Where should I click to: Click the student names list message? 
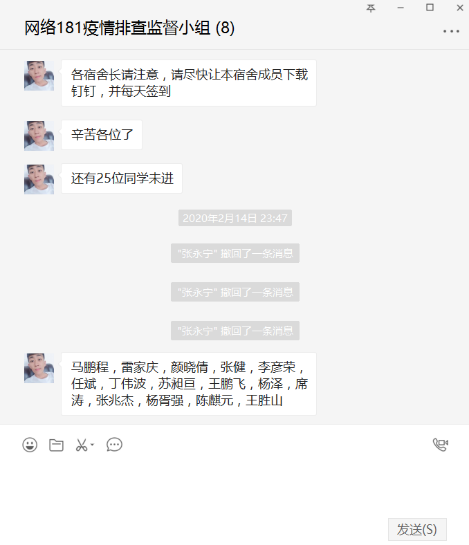(x=189, y=384)
